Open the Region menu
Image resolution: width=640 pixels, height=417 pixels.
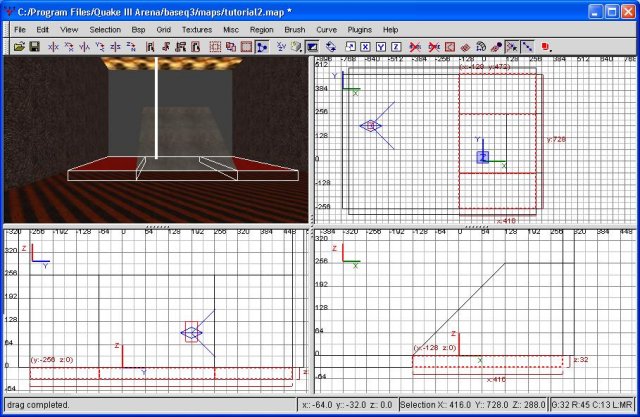262,30
